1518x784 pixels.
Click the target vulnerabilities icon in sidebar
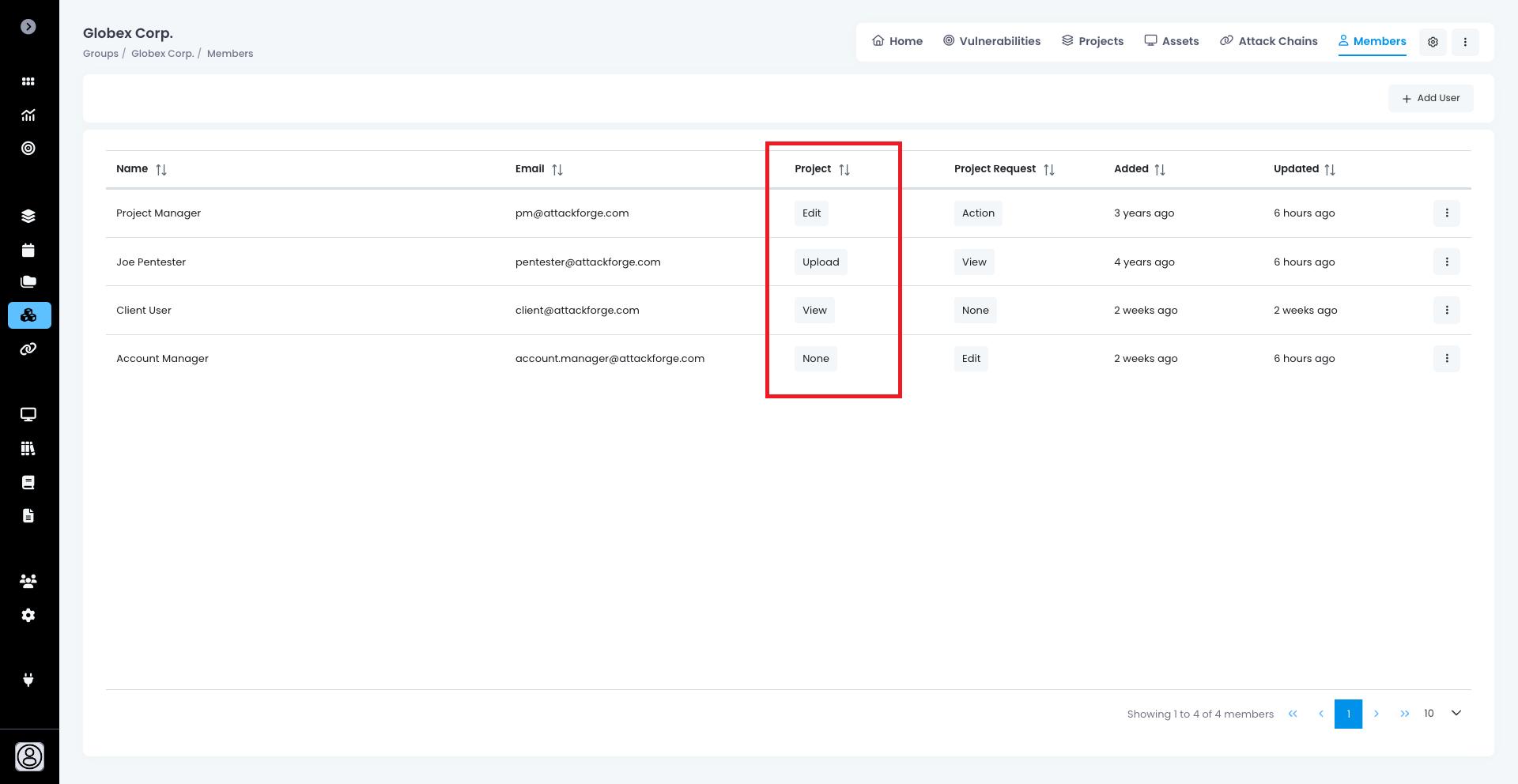(x=28, y=149)
